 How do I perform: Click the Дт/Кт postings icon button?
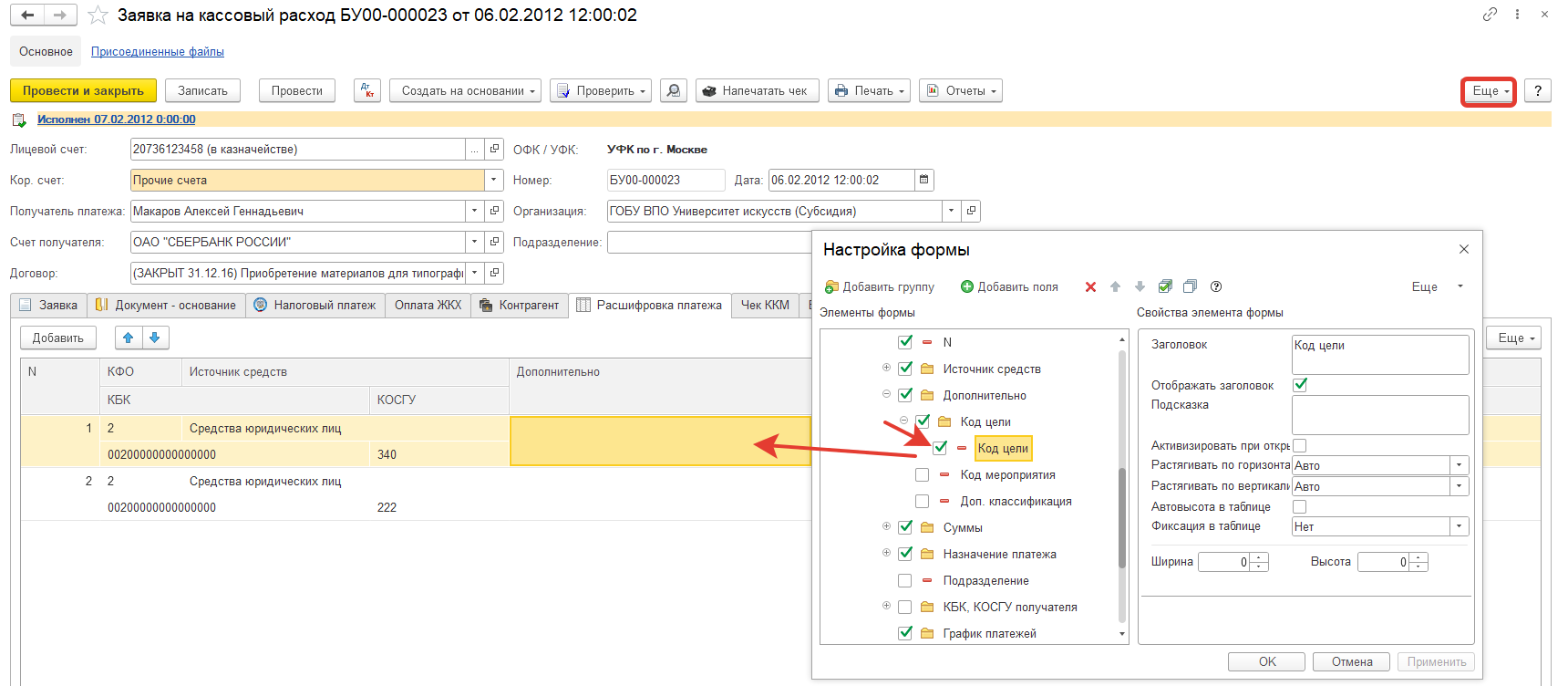[x=367, y=90]
